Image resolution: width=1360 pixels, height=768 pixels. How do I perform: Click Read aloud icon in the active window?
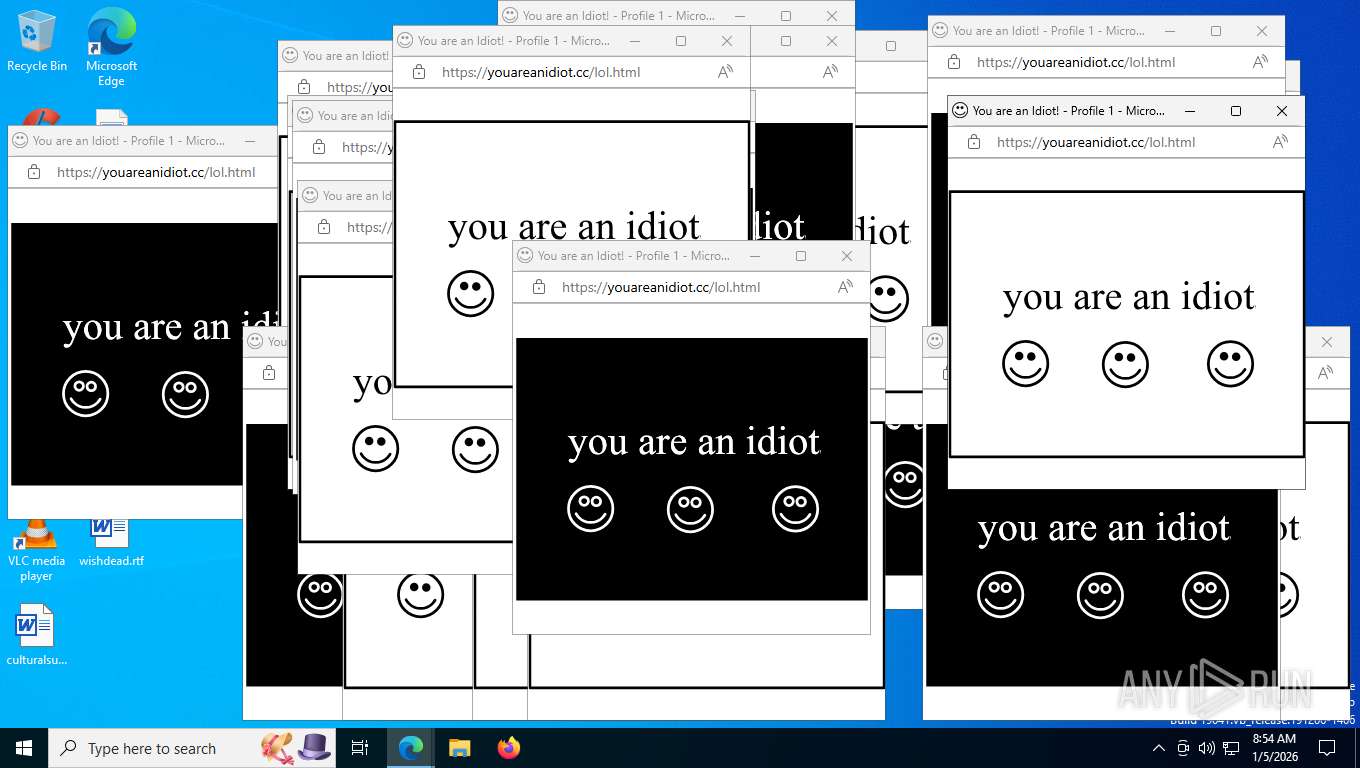(x=1280, y=142)
